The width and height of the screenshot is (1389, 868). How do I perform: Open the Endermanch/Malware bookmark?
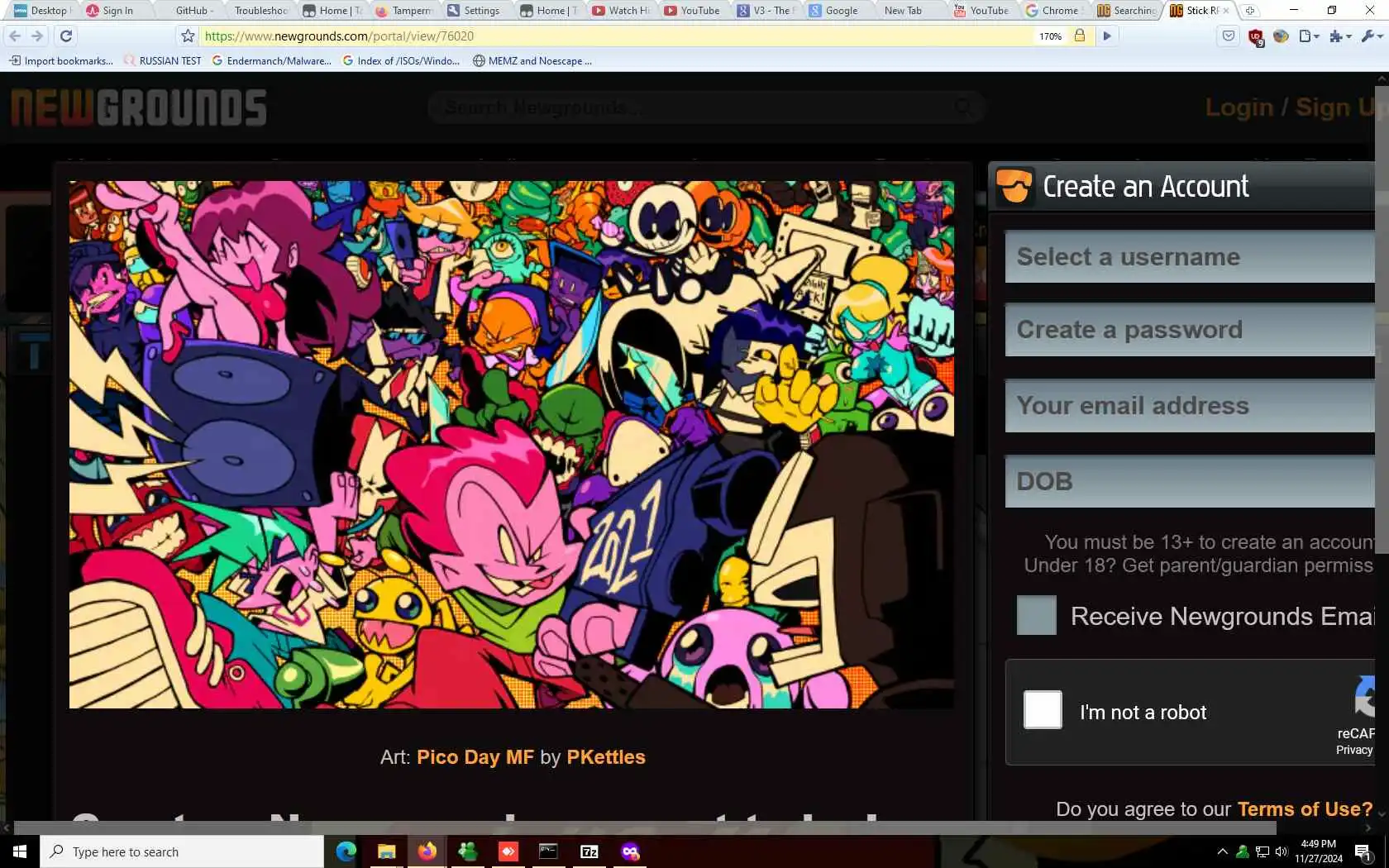[271, 60]
